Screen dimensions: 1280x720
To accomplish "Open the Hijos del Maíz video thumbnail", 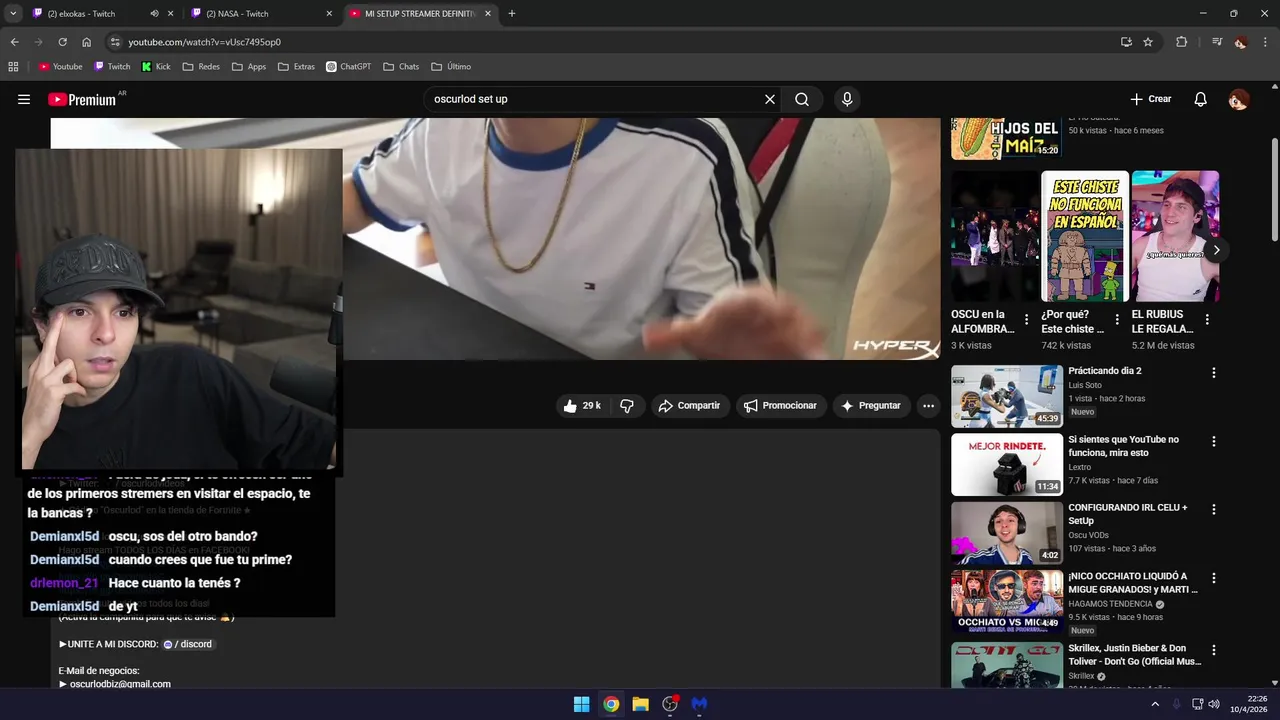I will click(1007, 138).
